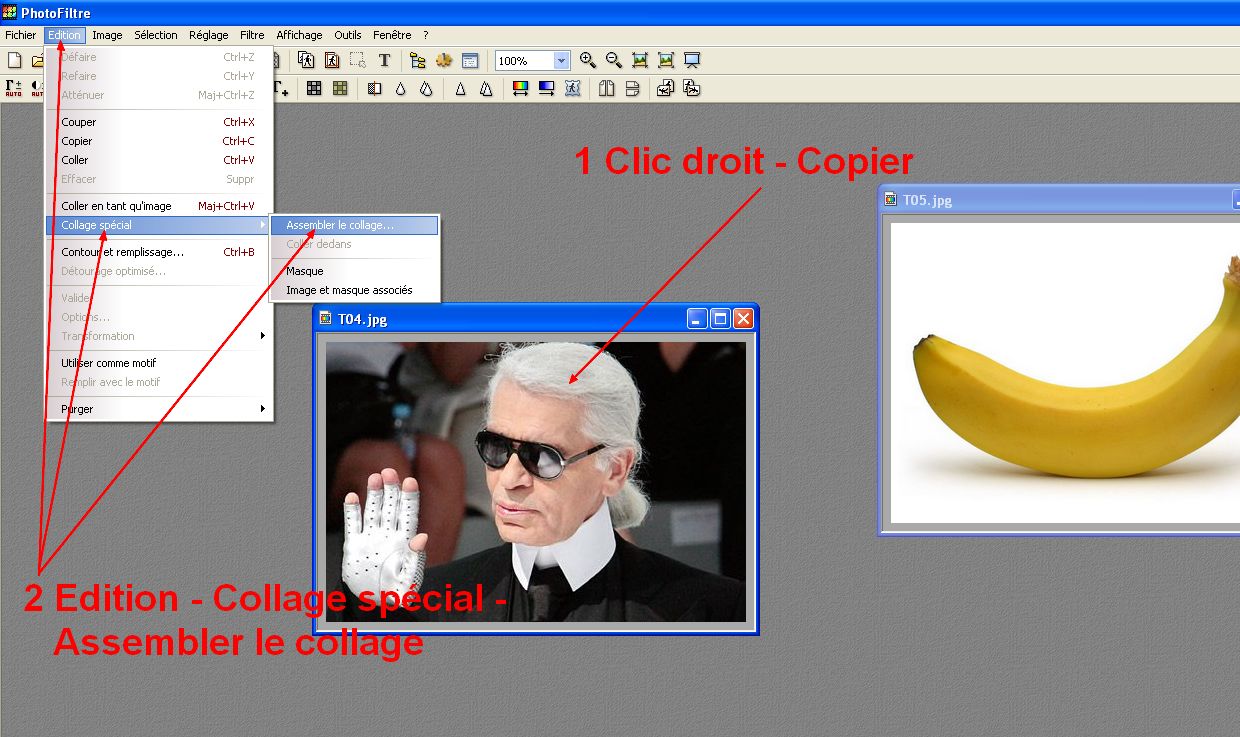Click the Auto levels icon
The image size is (1240, 737).
(x=14, y=89)
